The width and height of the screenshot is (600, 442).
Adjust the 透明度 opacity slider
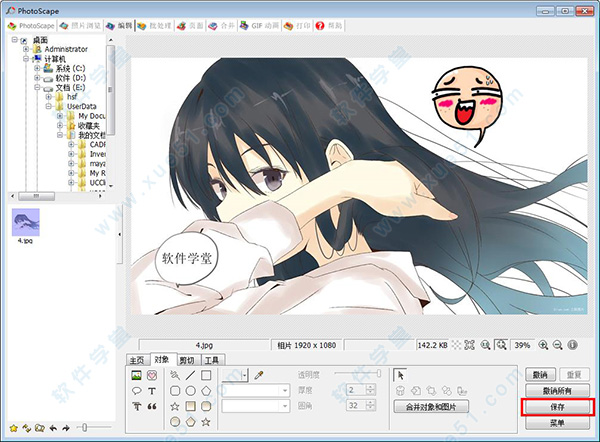(x=358, y=373)
